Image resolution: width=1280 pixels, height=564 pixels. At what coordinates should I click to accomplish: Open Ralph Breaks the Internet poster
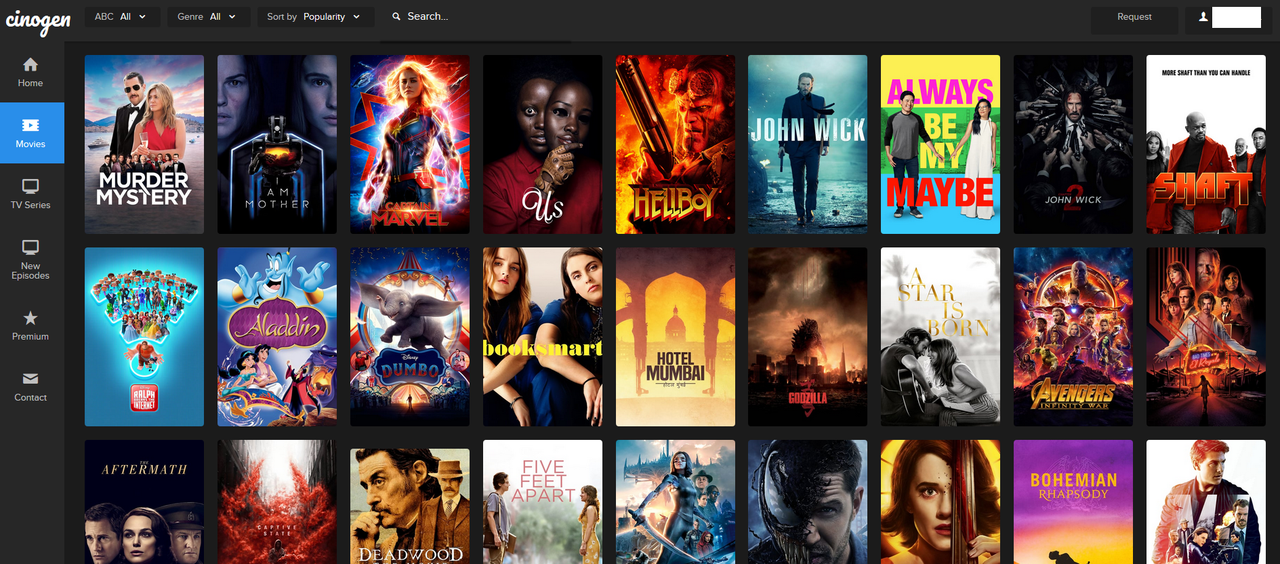pyautogui.click(x=144, y=337)
